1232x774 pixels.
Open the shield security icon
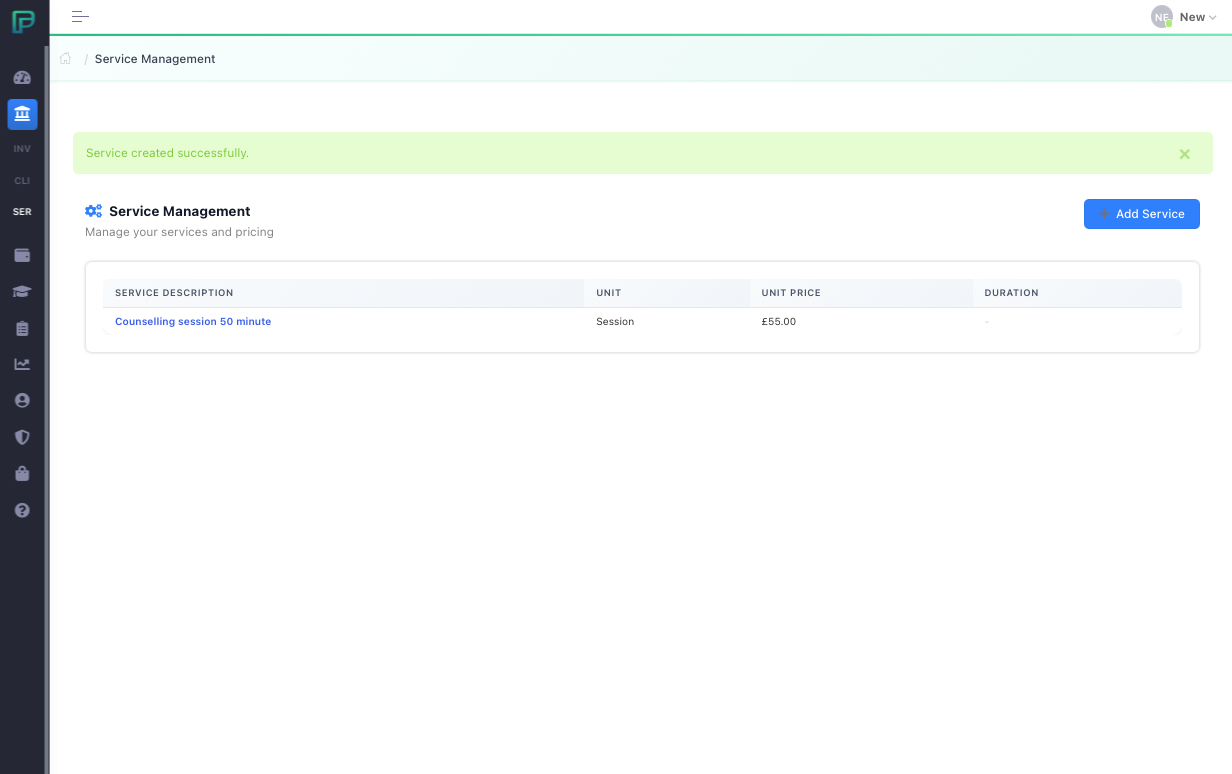22,437
